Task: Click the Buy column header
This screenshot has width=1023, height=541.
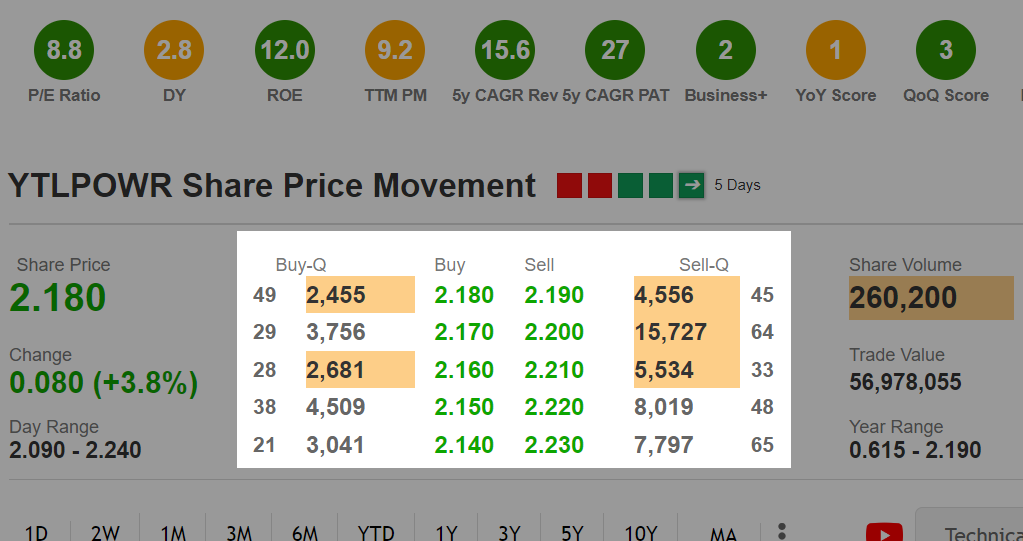Action: pos(450,265)
